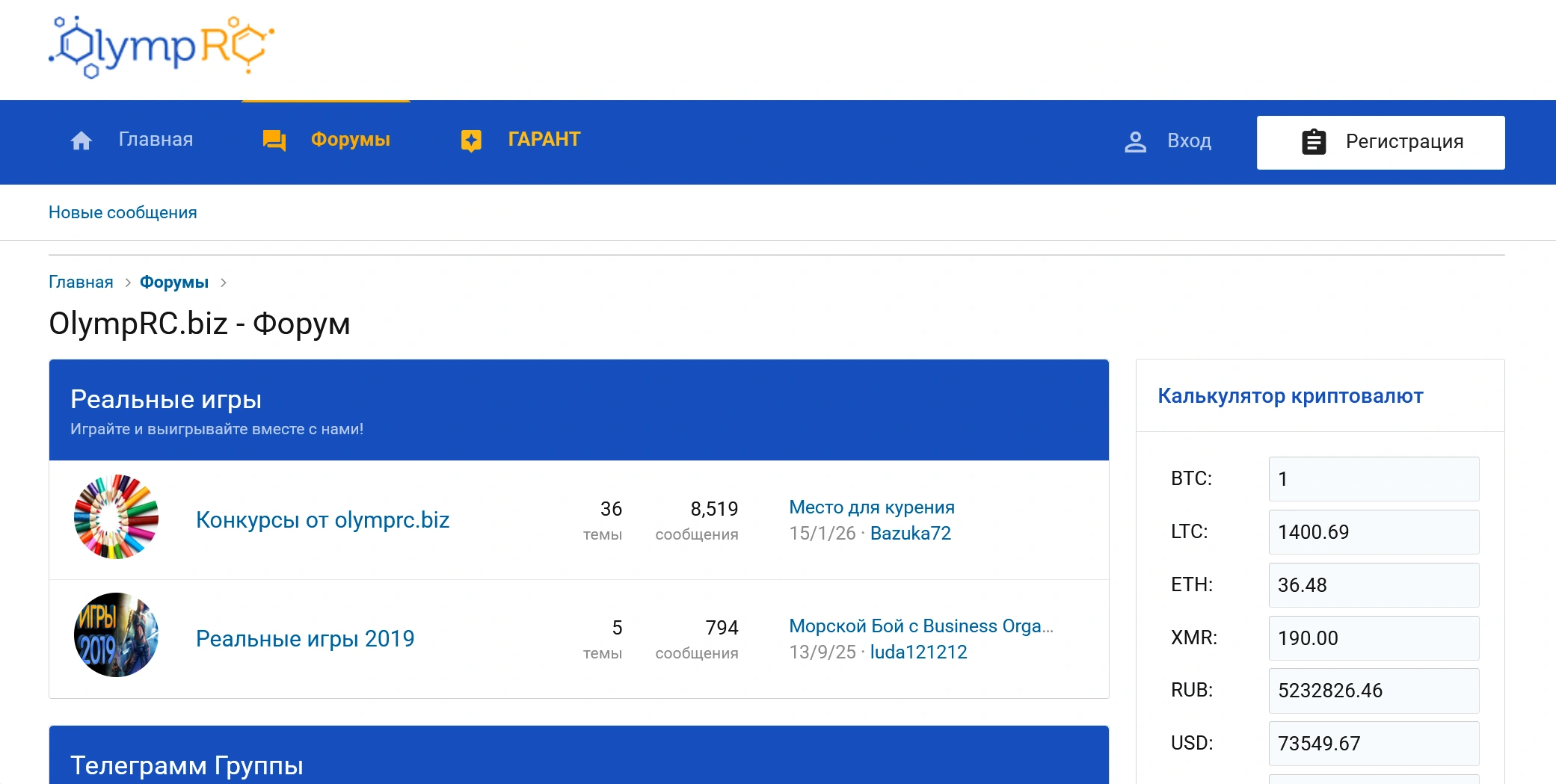Open Конкурсы от olymprc.biz forum

pyautogui.click(x=322, y=519)
